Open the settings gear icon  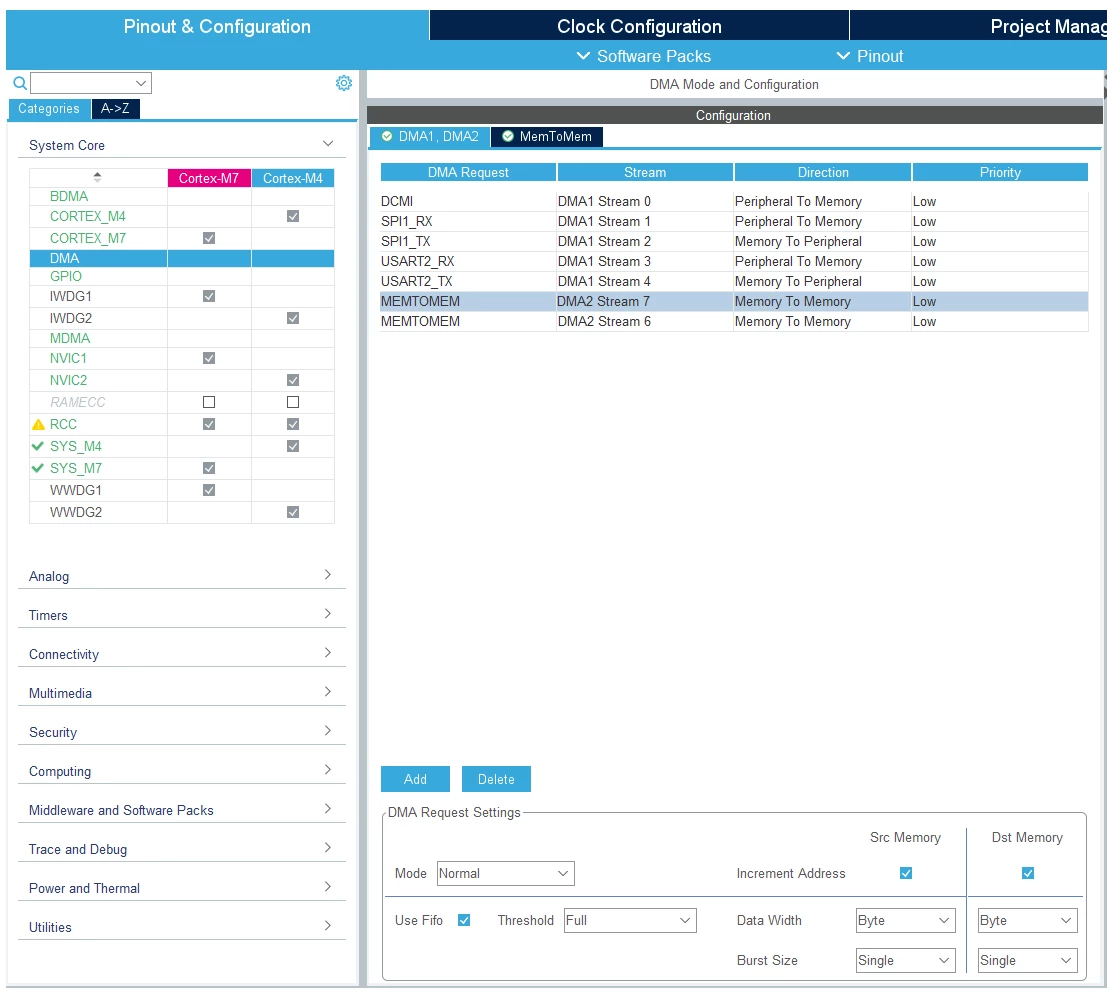pyautogui.click(x=344, y=83)
